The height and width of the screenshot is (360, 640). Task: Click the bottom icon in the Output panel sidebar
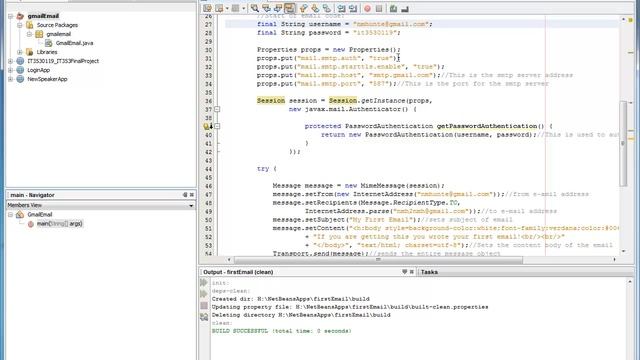[204, 317]
